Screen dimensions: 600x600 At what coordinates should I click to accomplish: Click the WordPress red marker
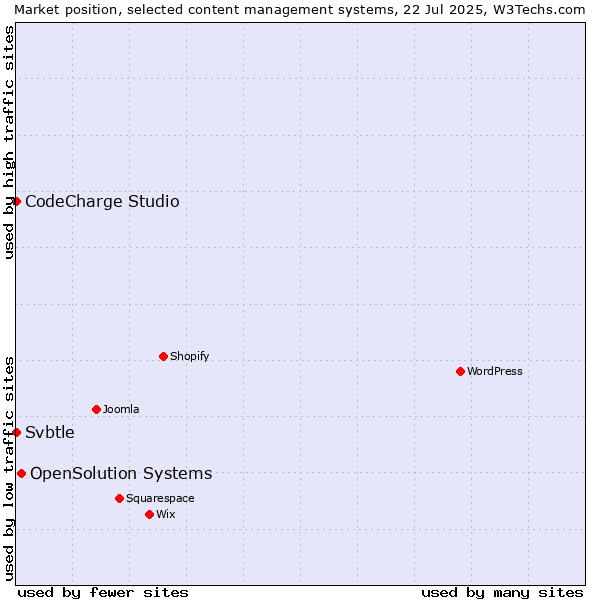point(460,372)
